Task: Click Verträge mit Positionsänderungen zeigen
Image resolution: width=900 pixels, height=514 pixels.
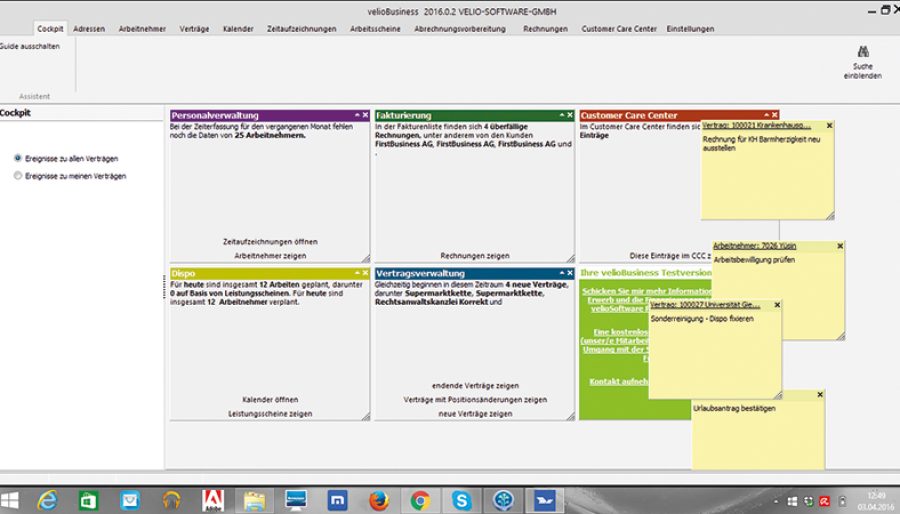Action: pos(475,400)
